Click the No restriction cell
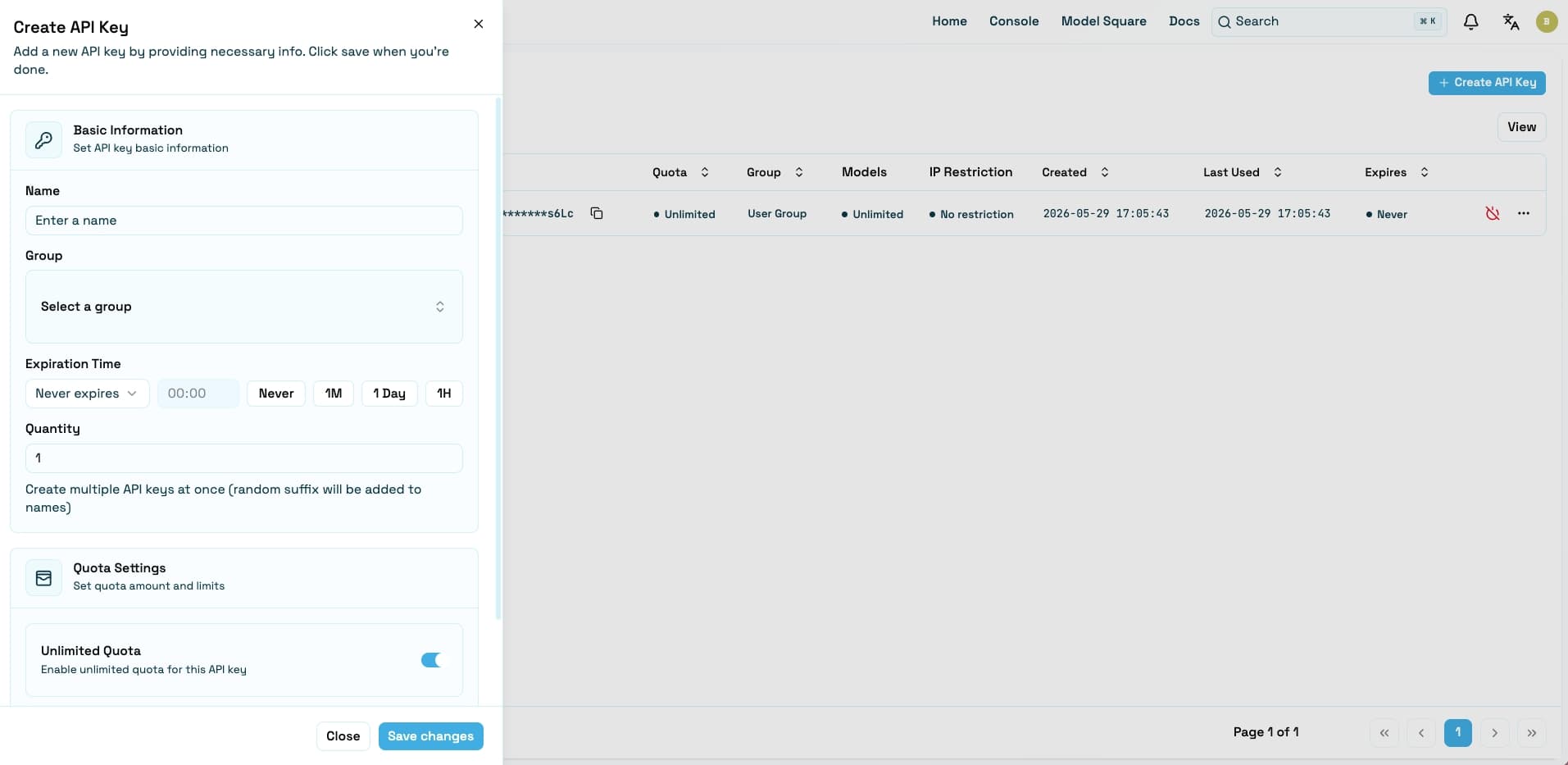 [x=971, y=214]
